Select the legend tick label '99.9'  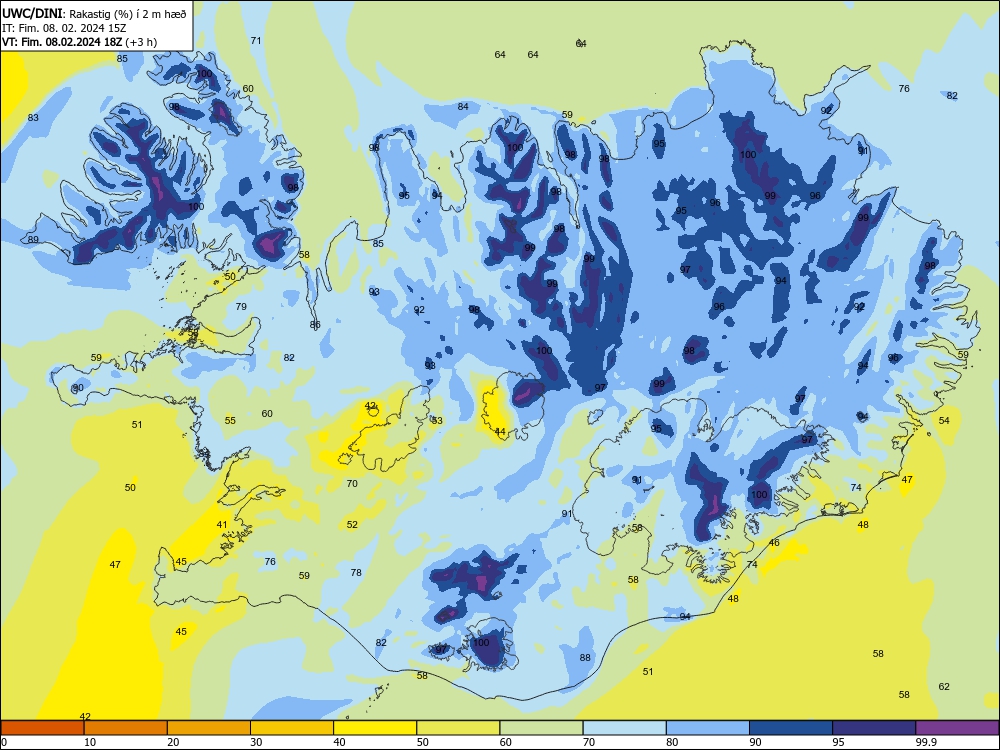[926, 742]
